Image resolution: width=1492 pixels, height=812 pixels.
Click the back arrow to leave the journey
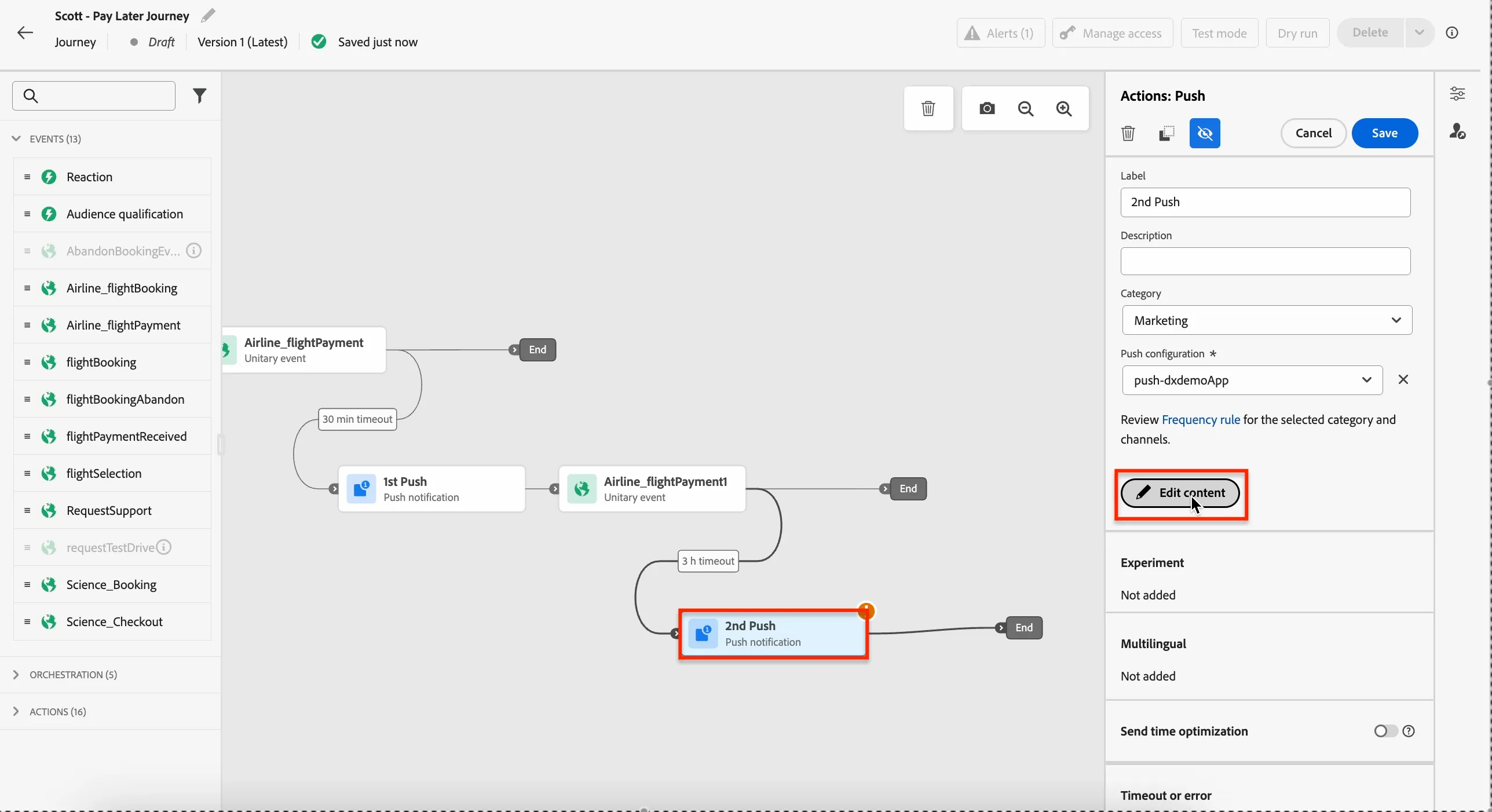[x=25, y=32]
